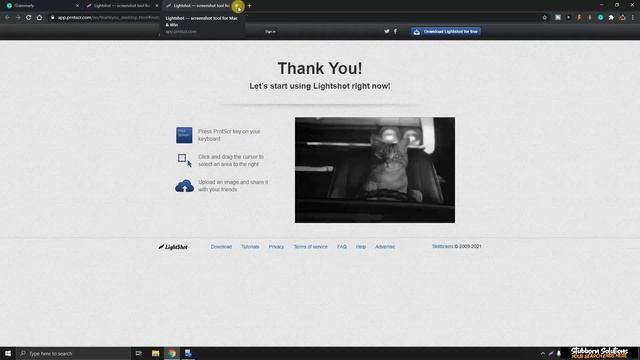Open Chrome's three-dot menu

[x=633, y=18]
